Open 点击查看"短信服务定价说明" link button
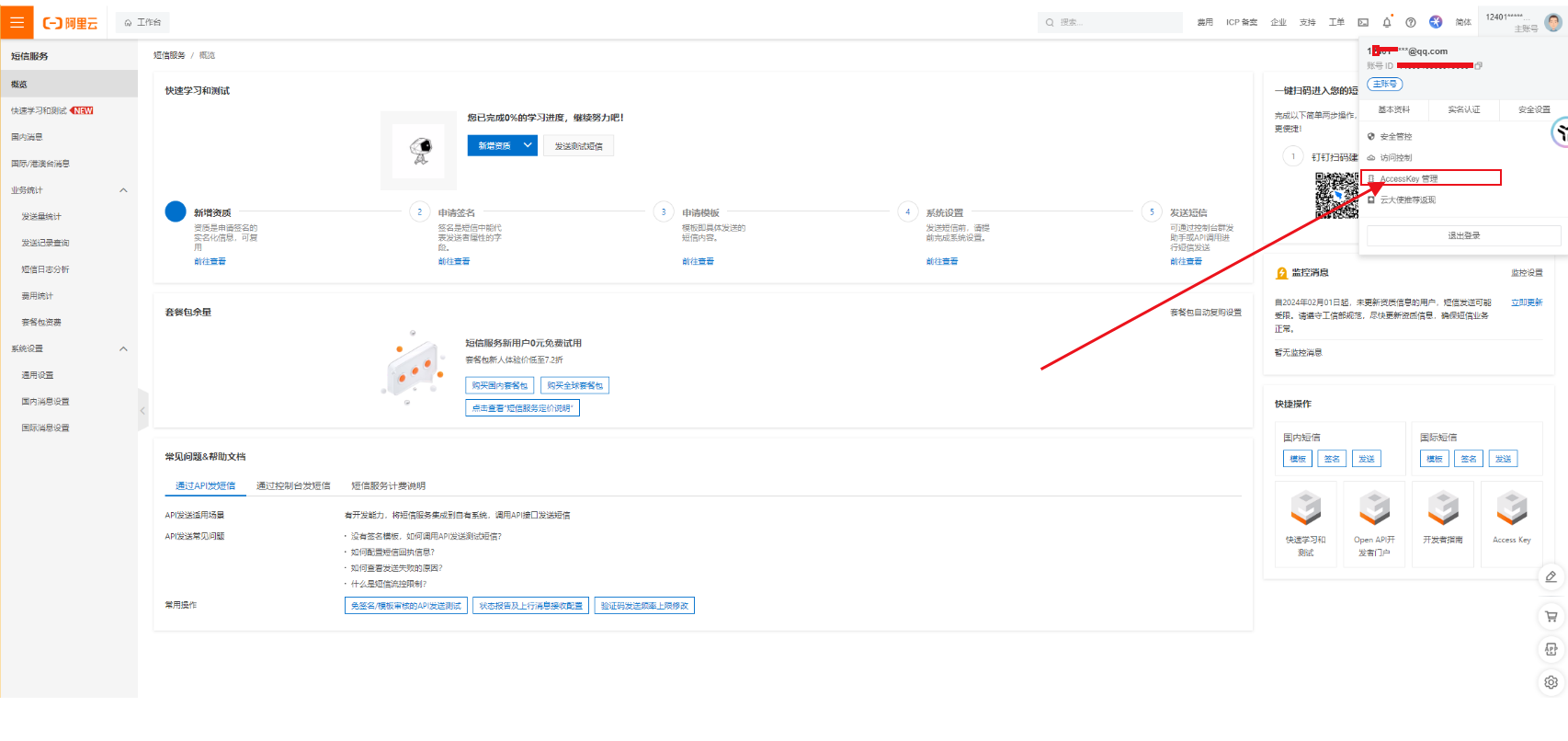 click(x=522, y=407)
